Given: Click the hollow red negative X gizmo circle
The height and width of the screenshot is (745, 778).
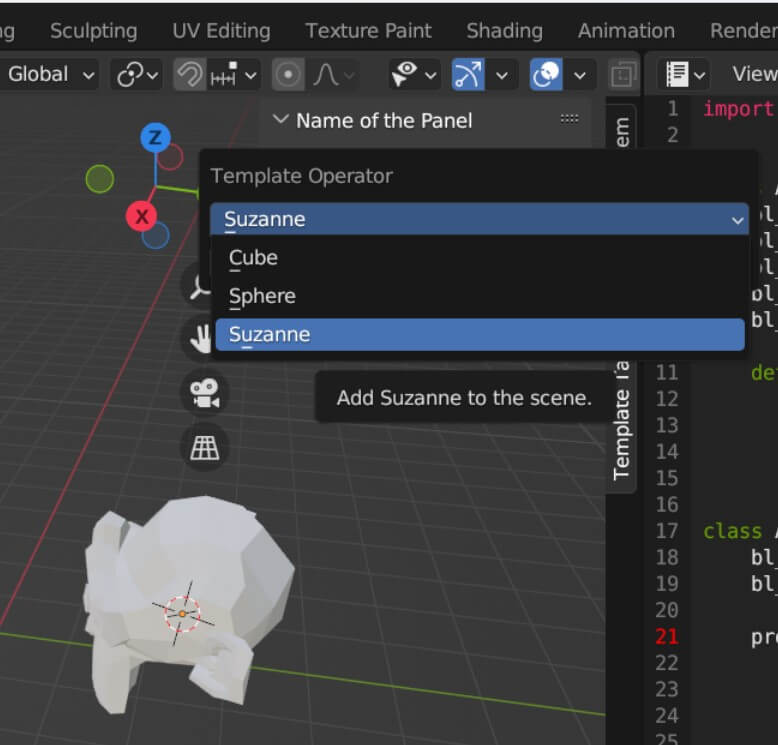Looking at the screenshot, I should click(x=172, y=157).
